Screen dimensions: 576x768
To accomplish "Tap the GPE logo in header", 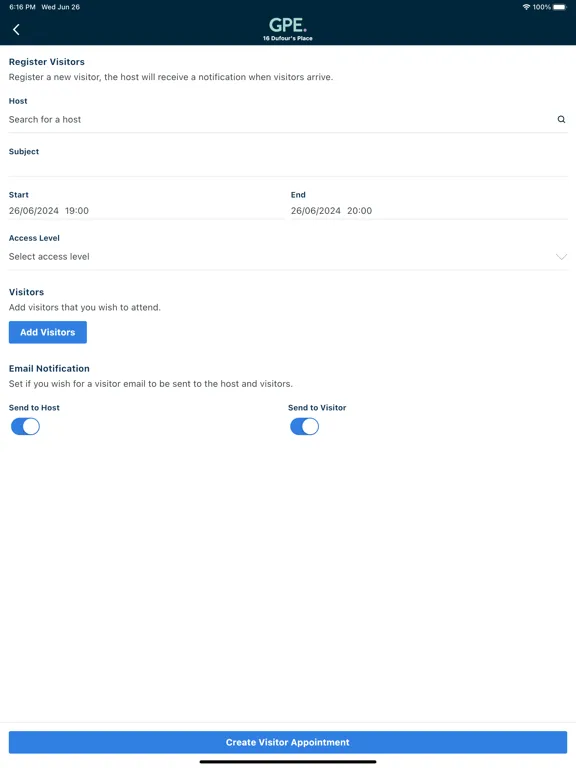I will point(288,25).
